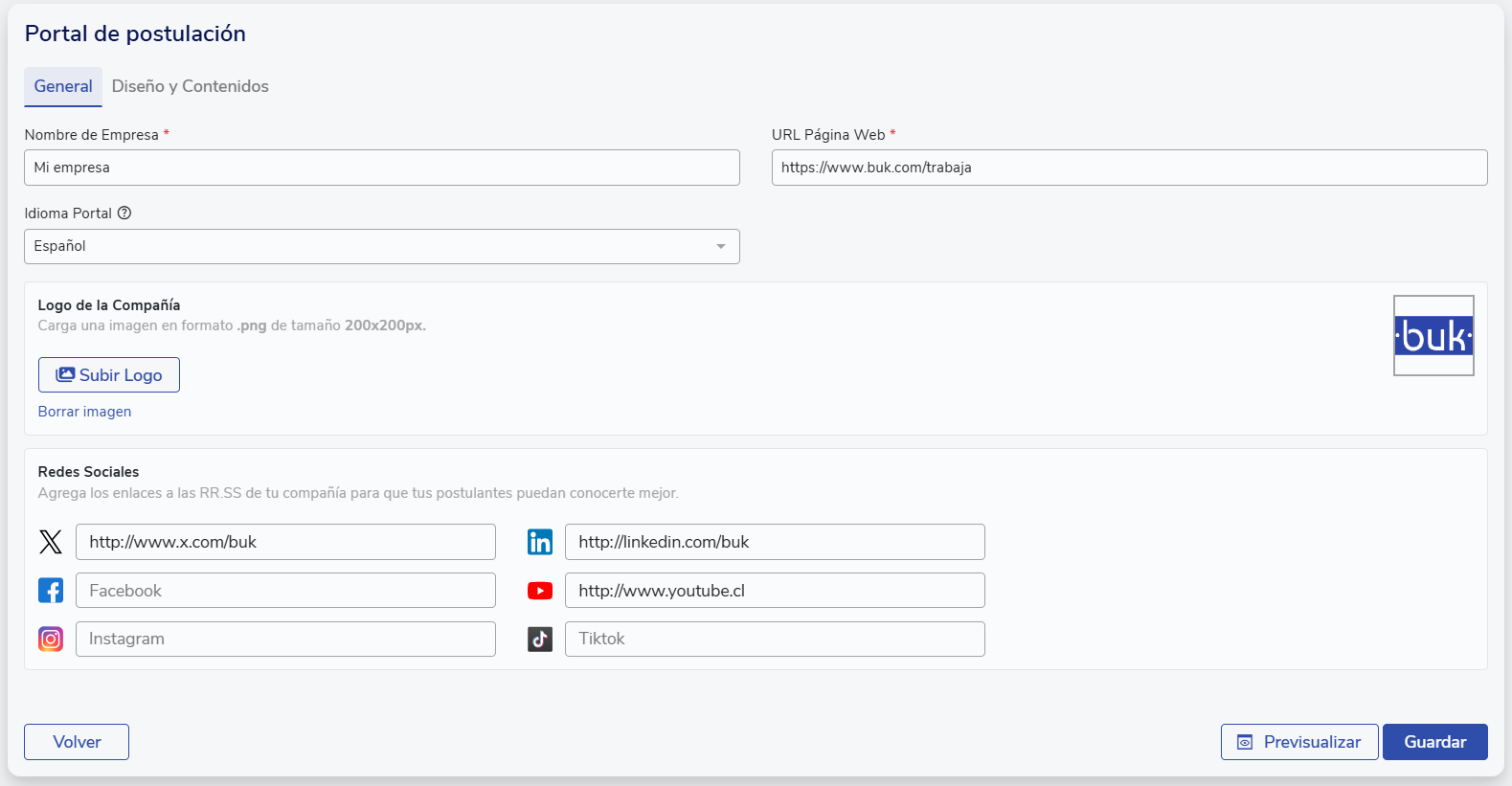Click the LinkedIn logo icon
Image resolution: width=1512 pixels, height=786 pixels.
click(x=540, y=542)
